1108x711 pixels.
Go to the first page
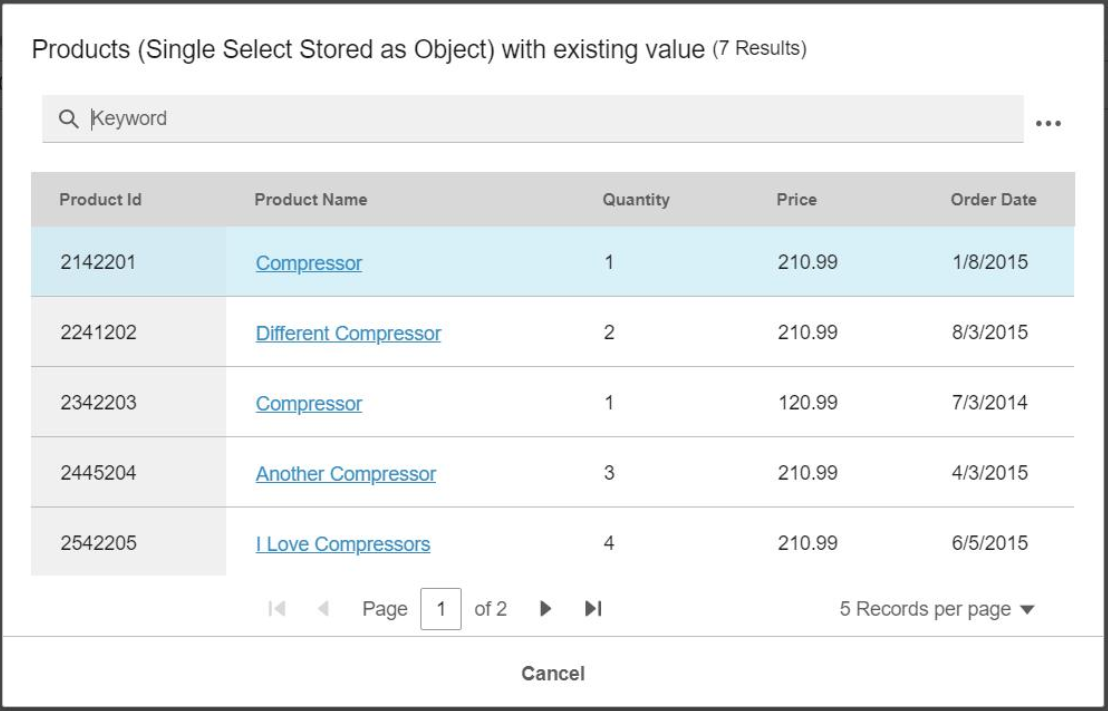(277, 609)
